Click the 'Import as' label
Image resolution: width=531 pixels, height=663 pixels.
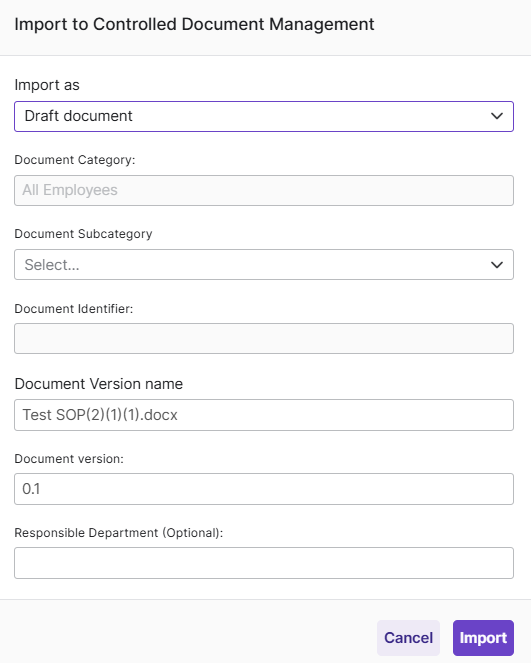[x=47, y=85]
